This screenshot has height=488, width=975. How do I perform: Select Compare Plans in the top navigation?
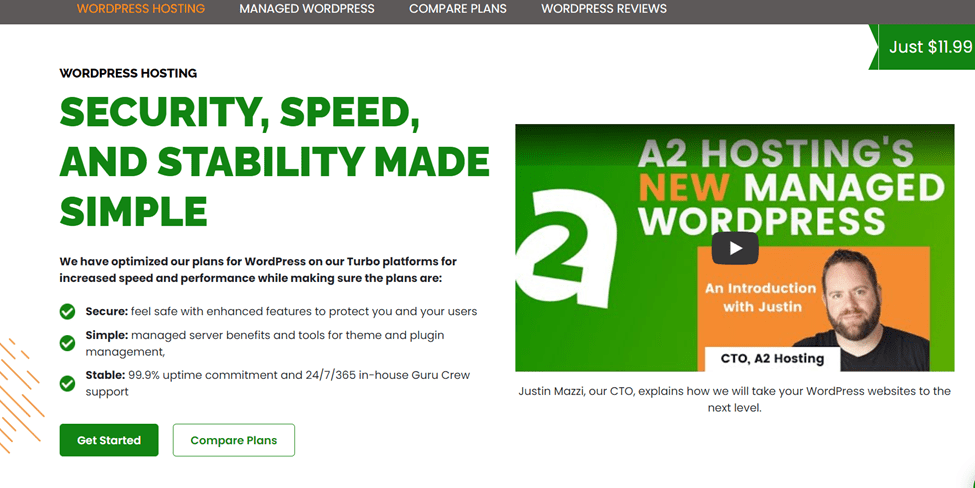click(458, 9)
